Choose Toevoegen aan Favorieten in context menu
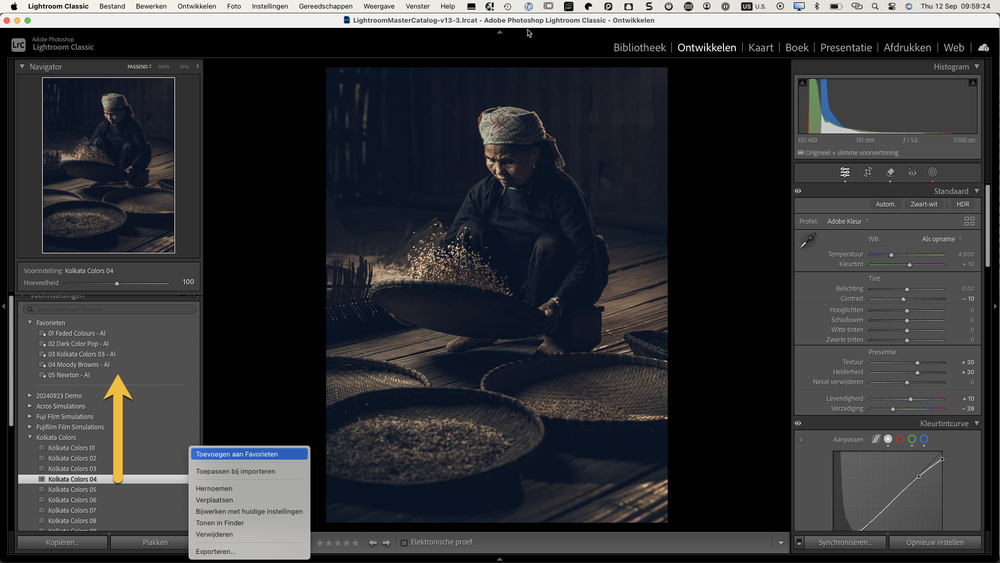This screenshot has width=1000, height=563. (249, 454)
